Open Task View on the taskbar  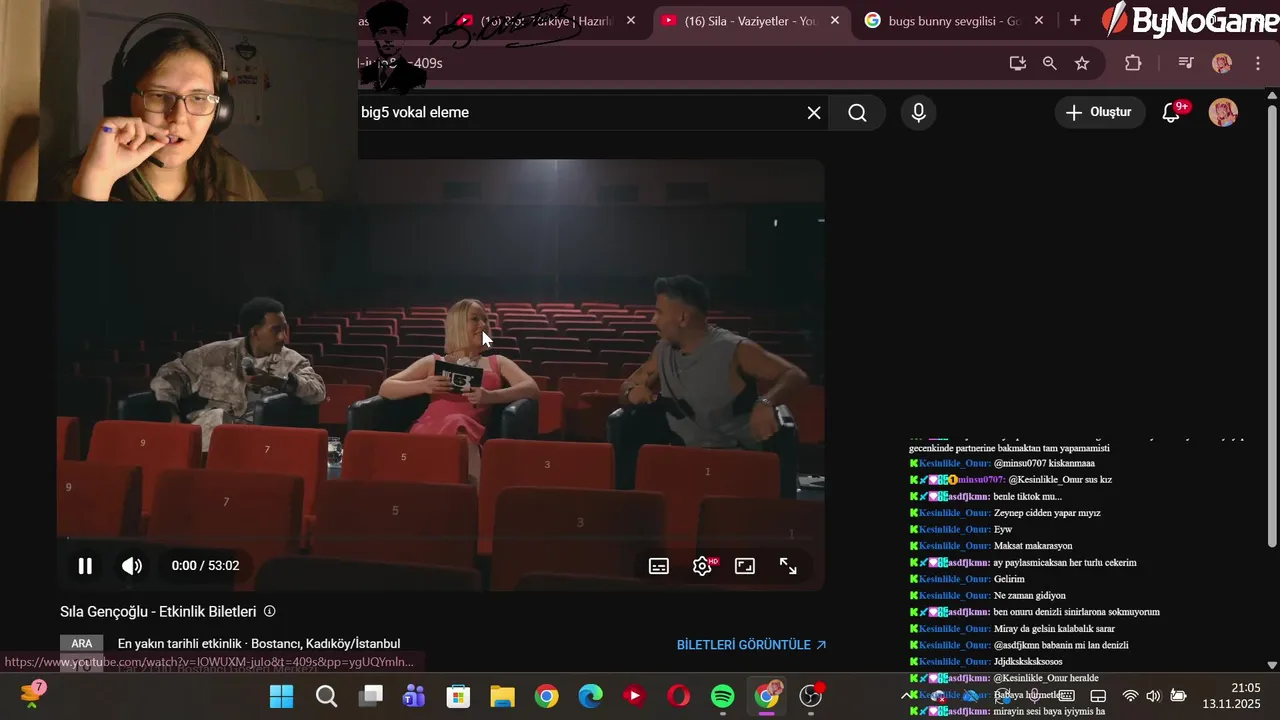[x=371, y=696]
